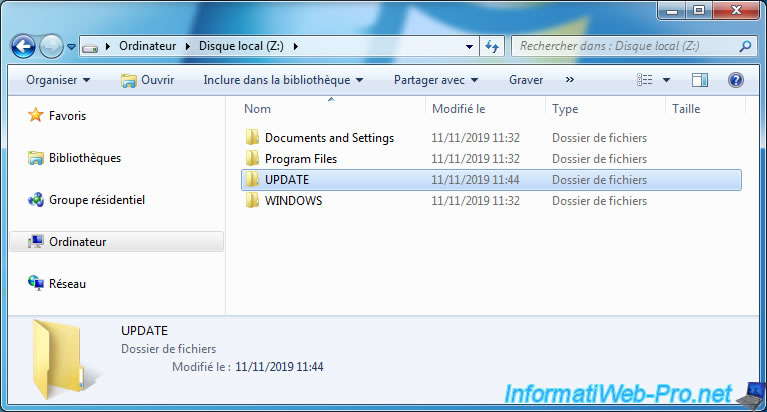
Task: Select Réseau in the navigation pane
Action: (68, 284)
